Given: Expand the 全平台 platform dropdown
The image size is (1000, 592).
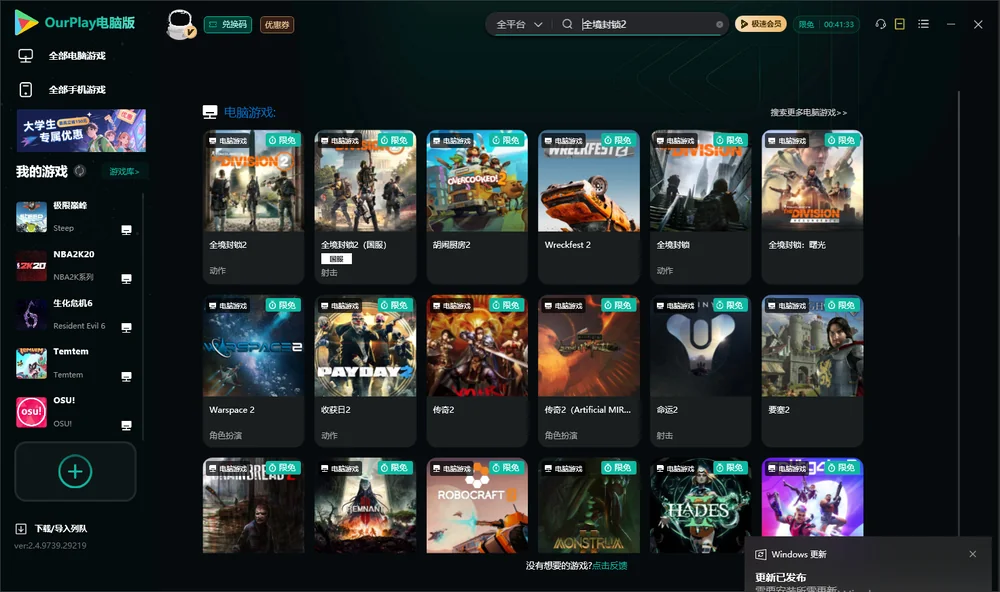Looking at the screenshot, I should (519, 24).
